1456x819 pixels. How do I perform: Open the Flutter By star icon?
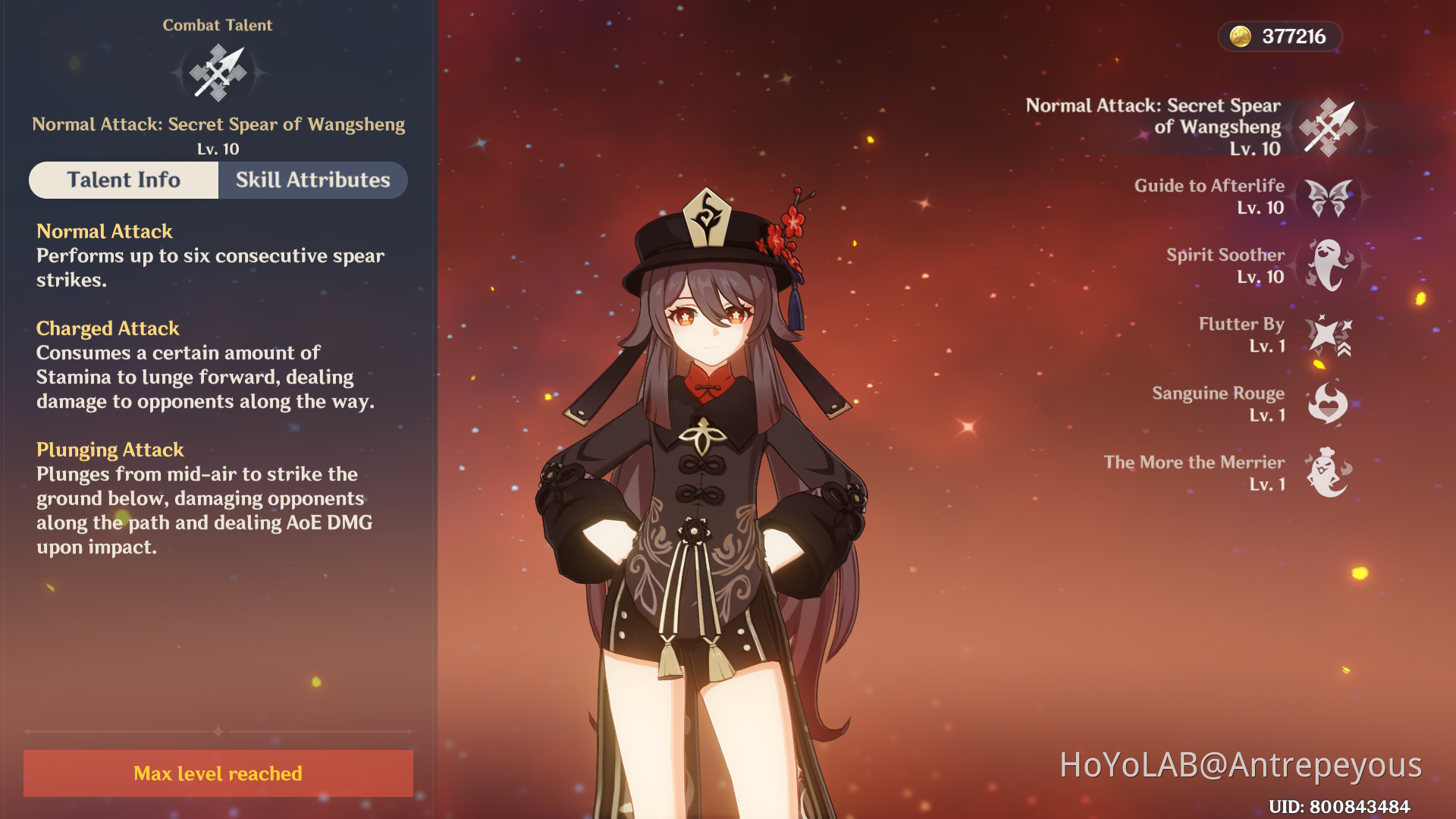pos(1329,335)
